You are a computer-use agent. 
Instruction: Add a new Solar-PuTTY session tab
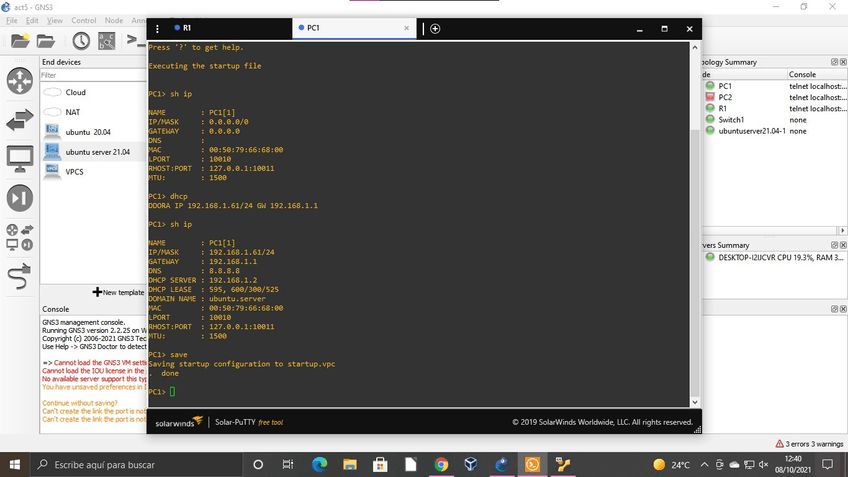(x=435, y=29)
